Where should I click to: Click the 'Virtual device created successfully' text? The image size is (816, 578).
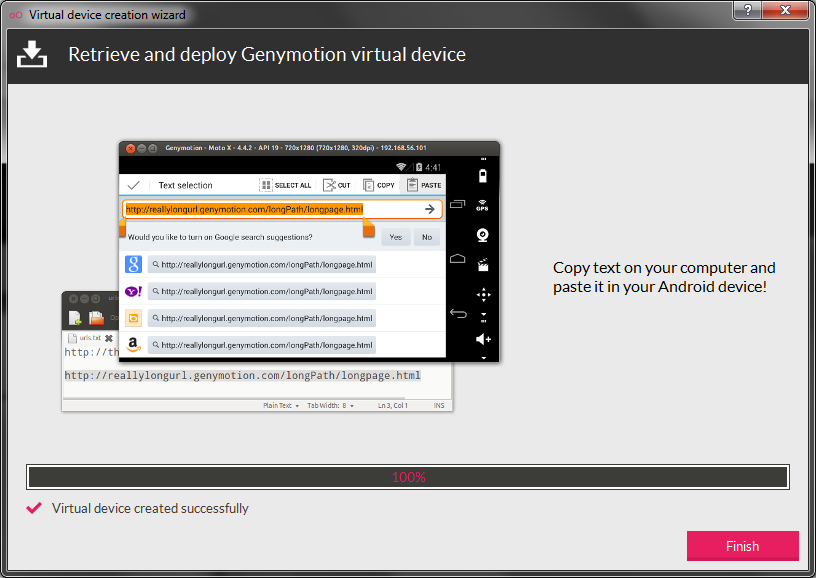150,508
